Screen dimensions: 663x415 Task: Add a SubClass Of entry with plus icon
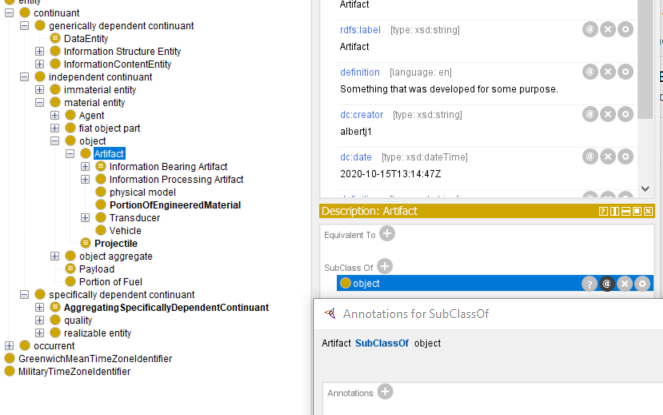(x=384, y=266)
